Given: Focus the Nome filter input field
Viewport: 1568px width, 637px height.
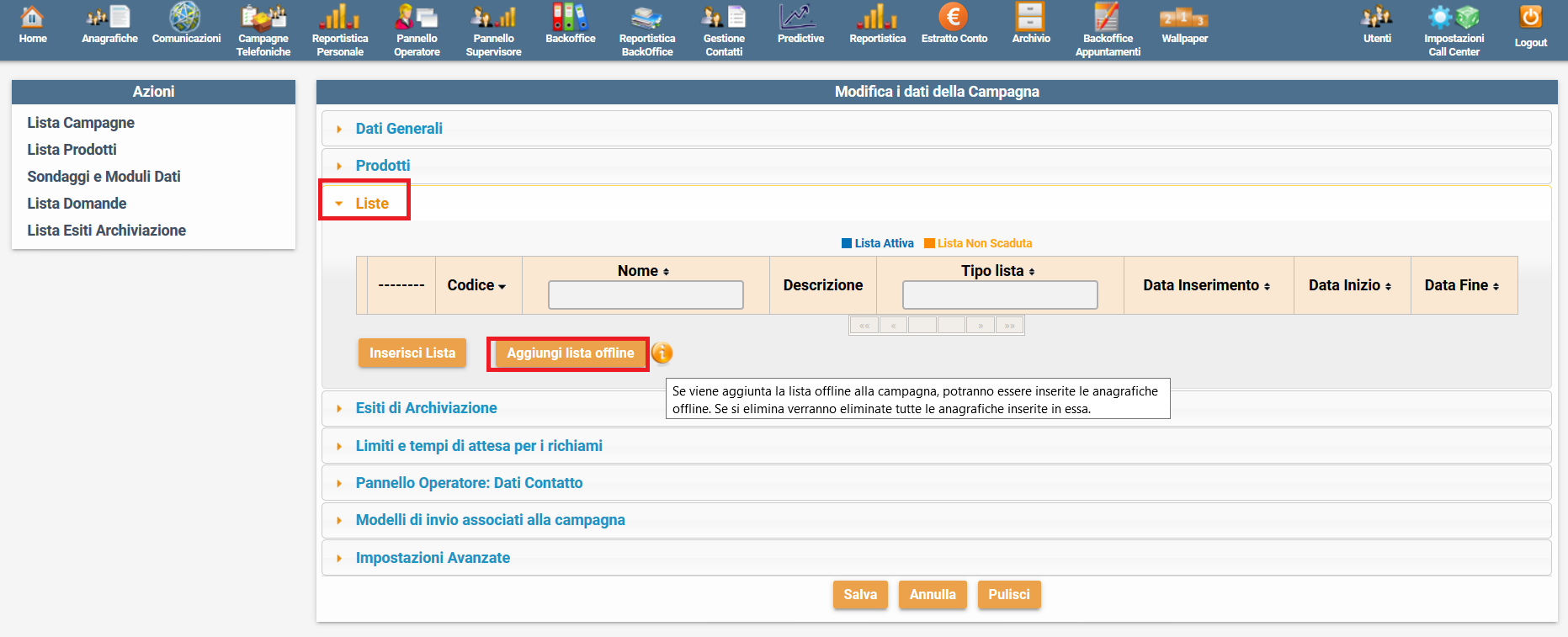Looking at the screenshot, I should coord(646,295).
